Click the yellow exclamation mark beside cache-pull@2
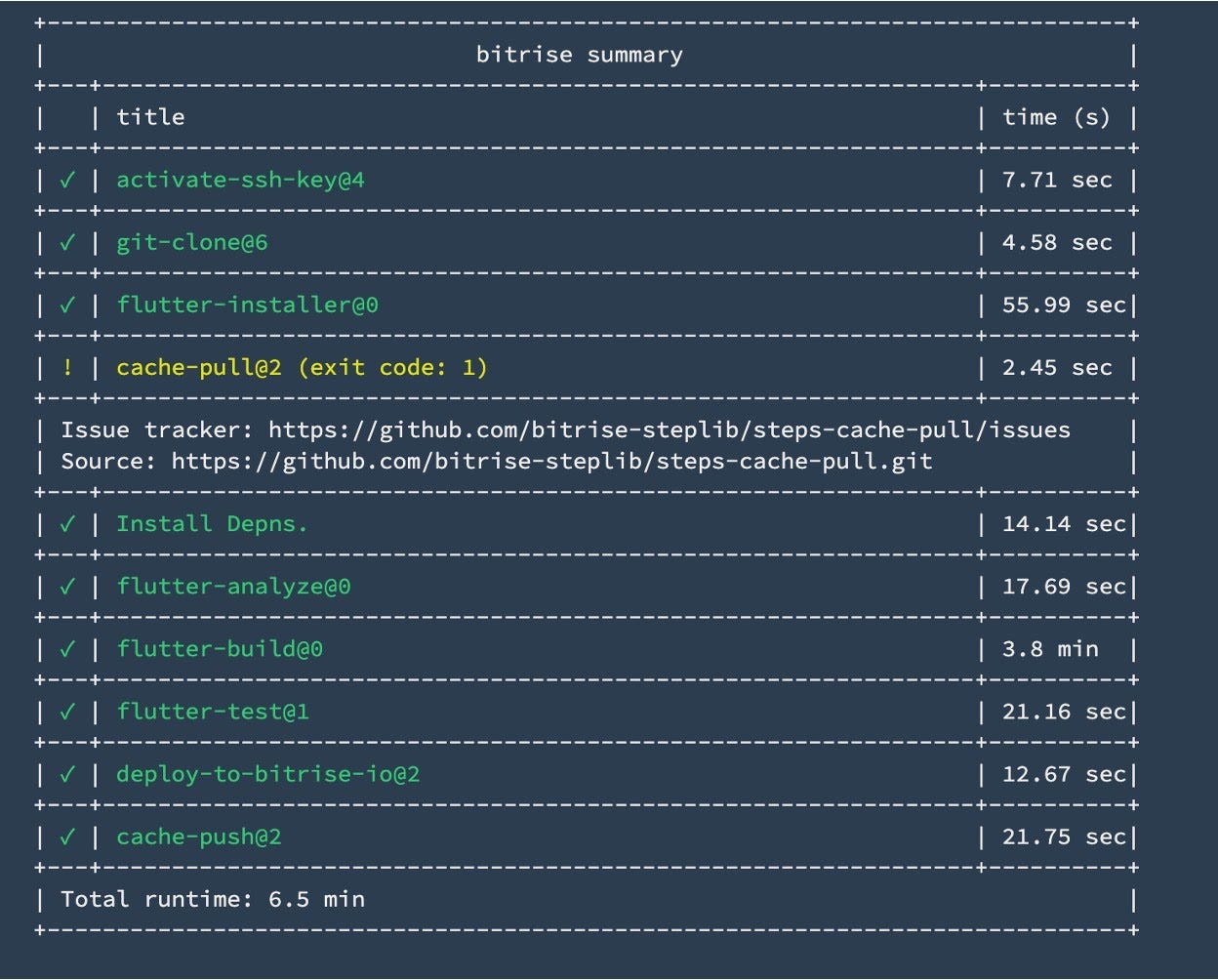The image size is (1218, 980). [x=67, y=368]
